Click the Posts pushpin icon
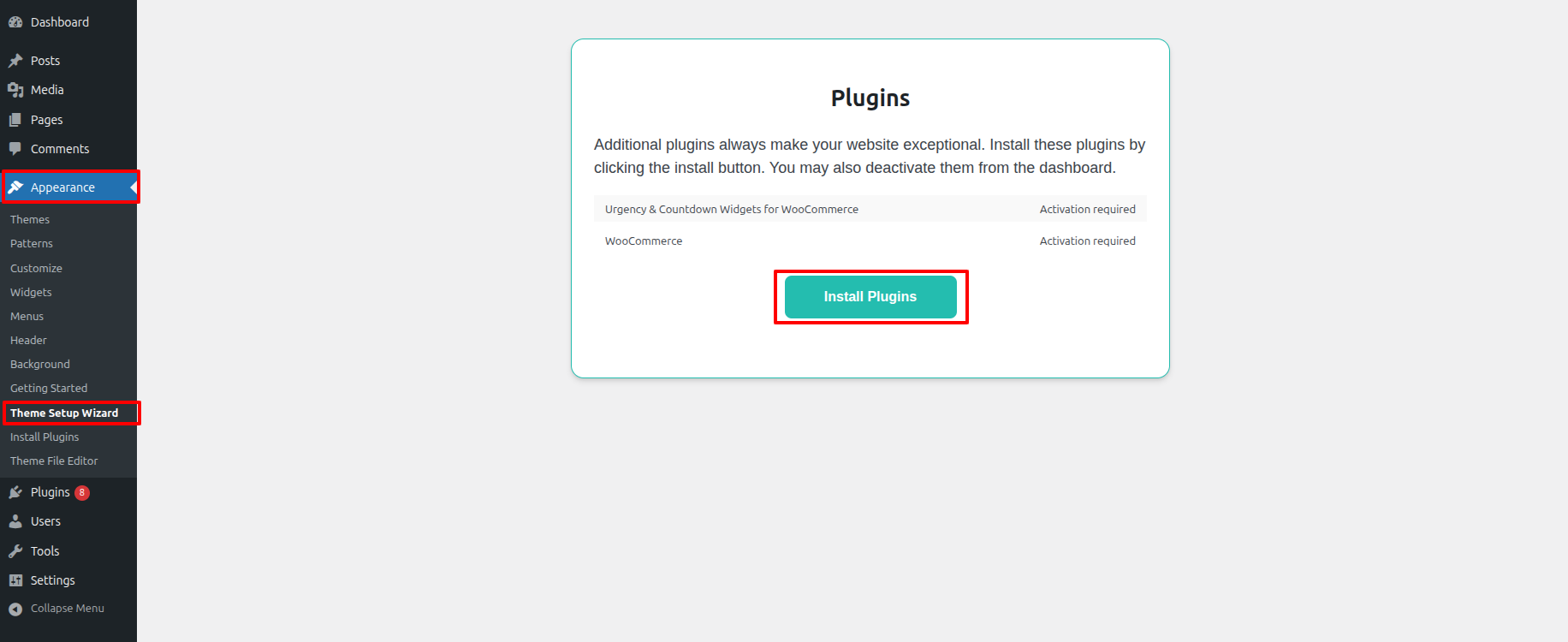This screenshot has width=1568, height=642. 15,61
